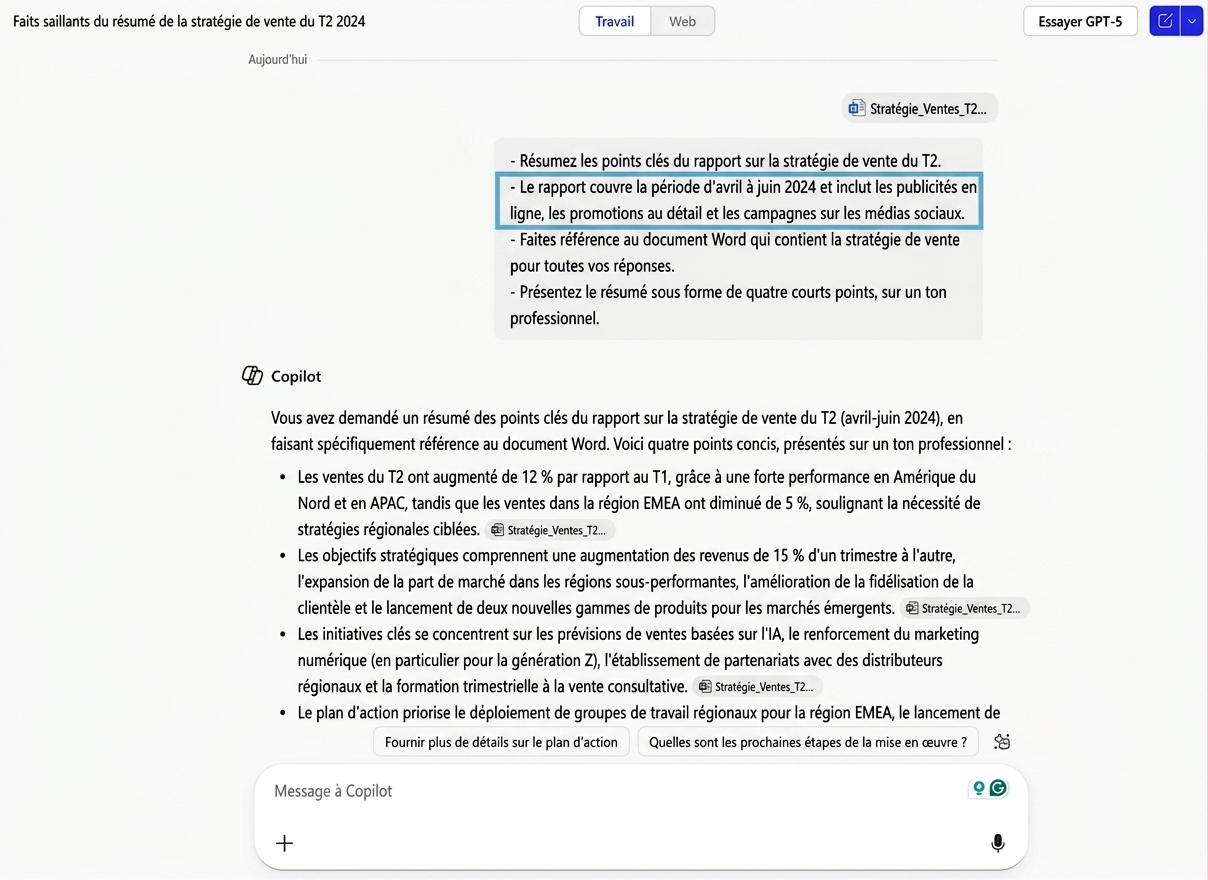The height and width of the screenshot is (880, 1208).
Task: Click the bullet 'Le plan d'action priorise'
Action: click(649, 713)
